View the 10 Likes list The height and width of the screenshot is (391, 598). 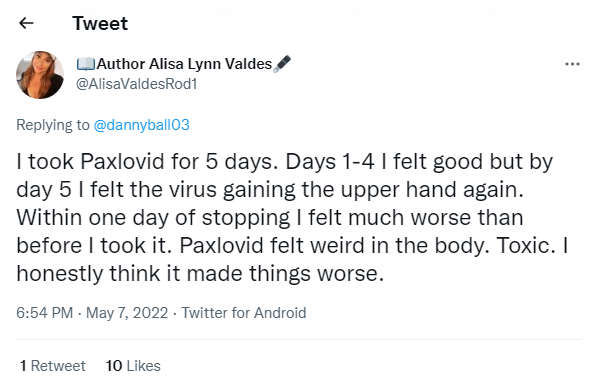(x=133, y=366)
